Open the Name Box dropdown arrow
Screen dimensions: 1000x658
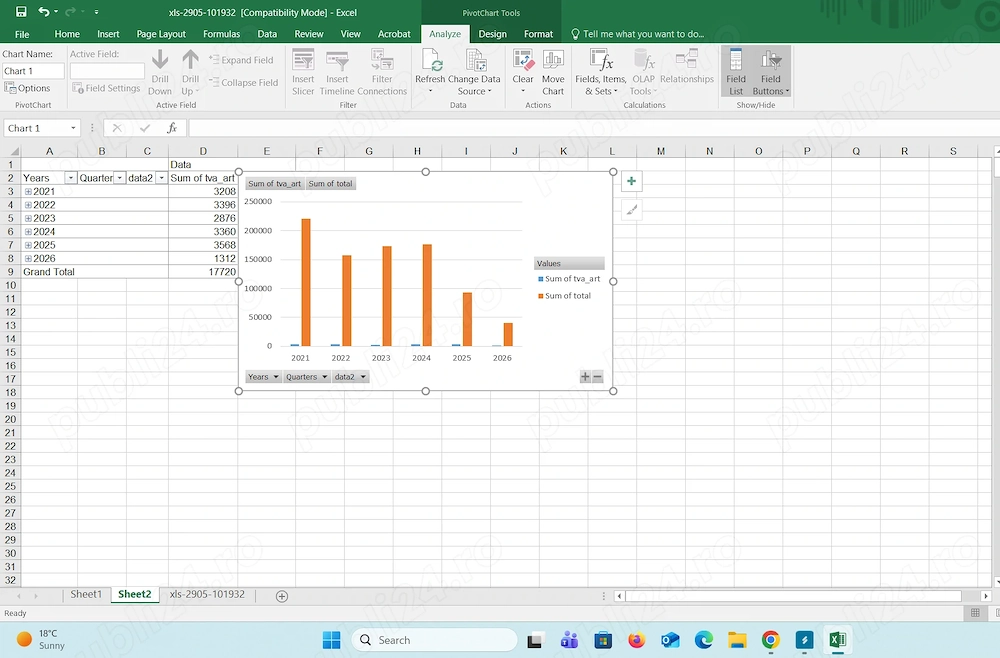73,128
